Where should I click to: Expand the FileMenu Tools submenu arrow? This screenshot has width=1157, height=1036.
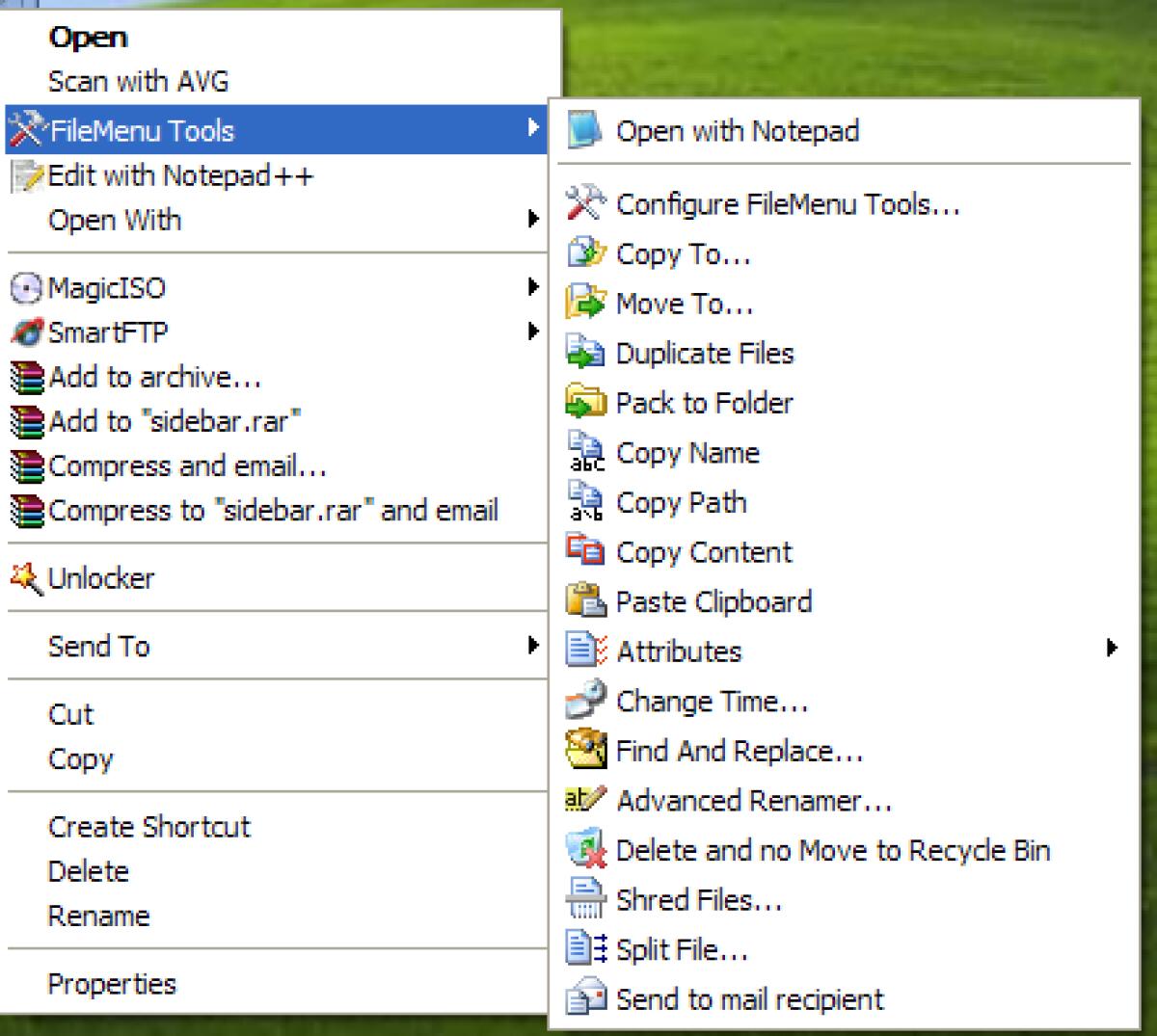pos(533,127)
